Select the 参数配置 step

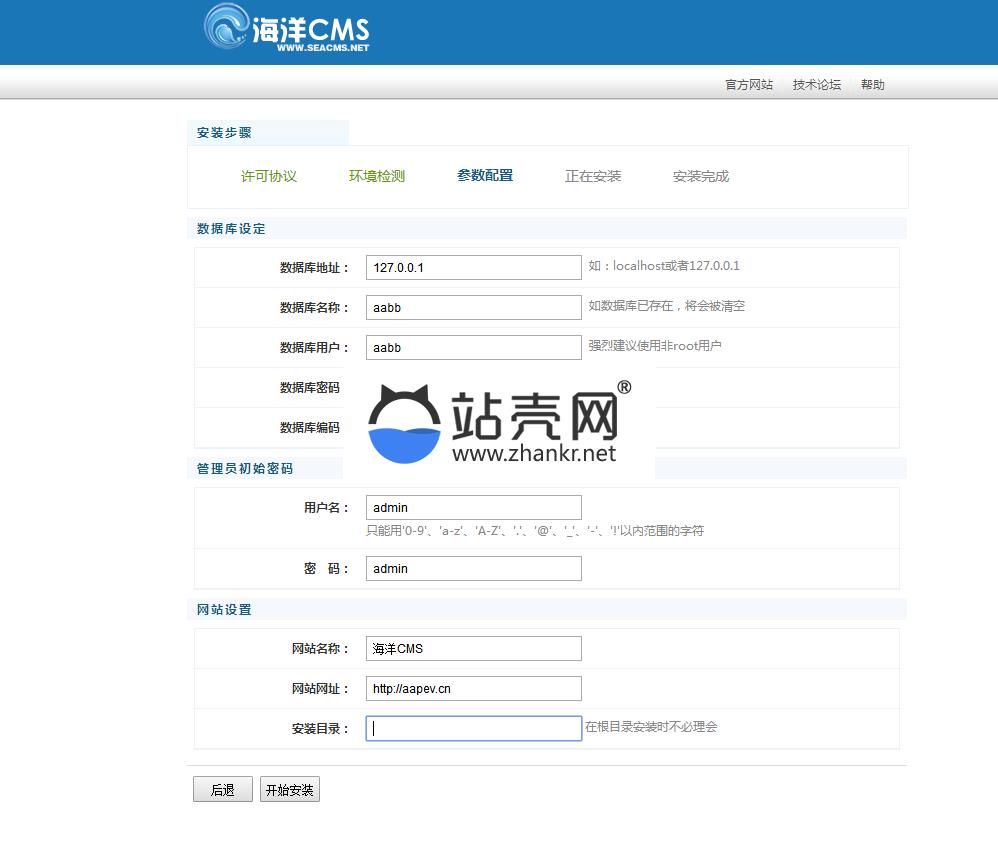(x=485, y=175)
